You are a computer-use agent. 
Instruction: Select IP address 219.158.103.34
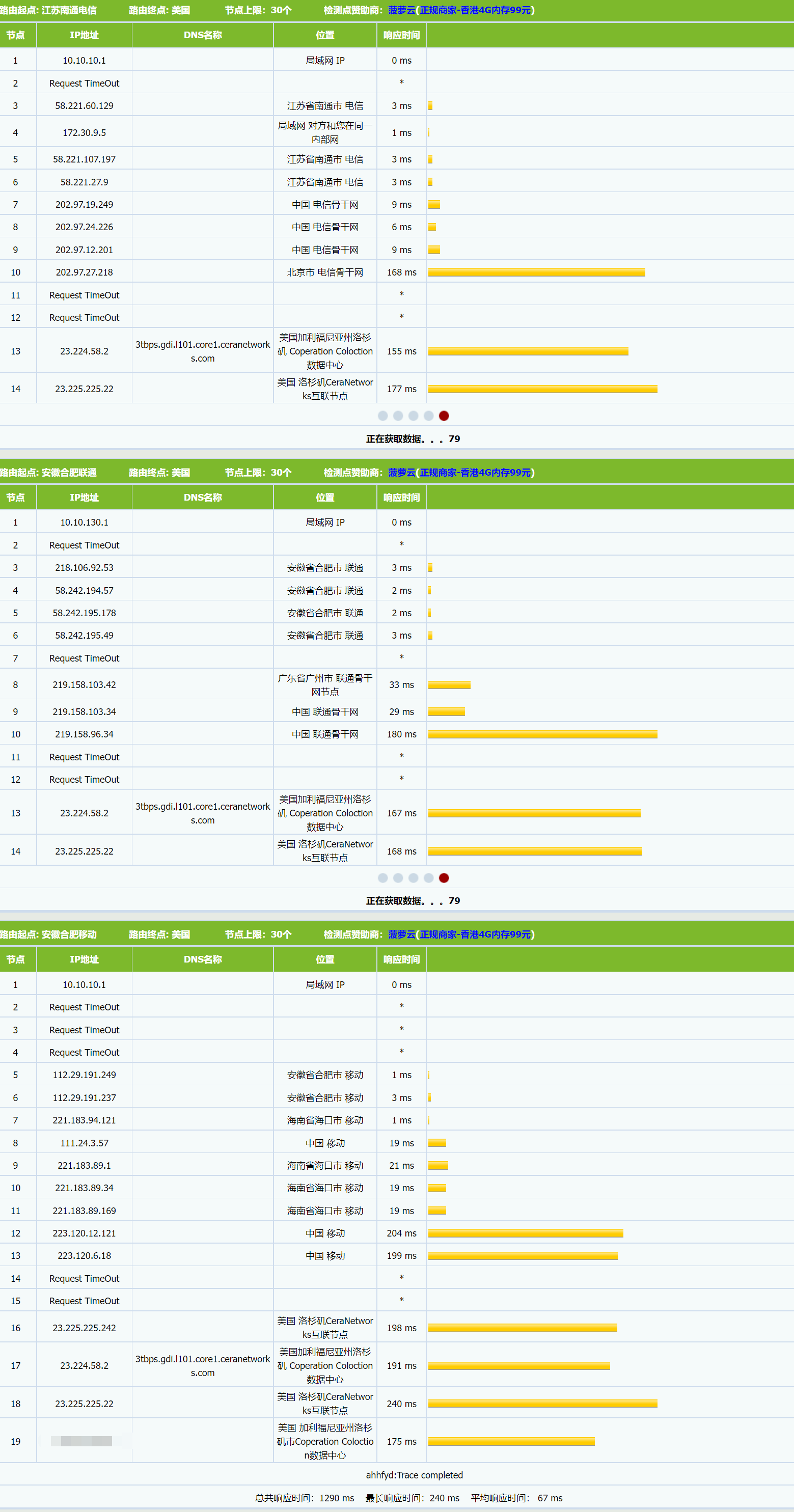85,711
